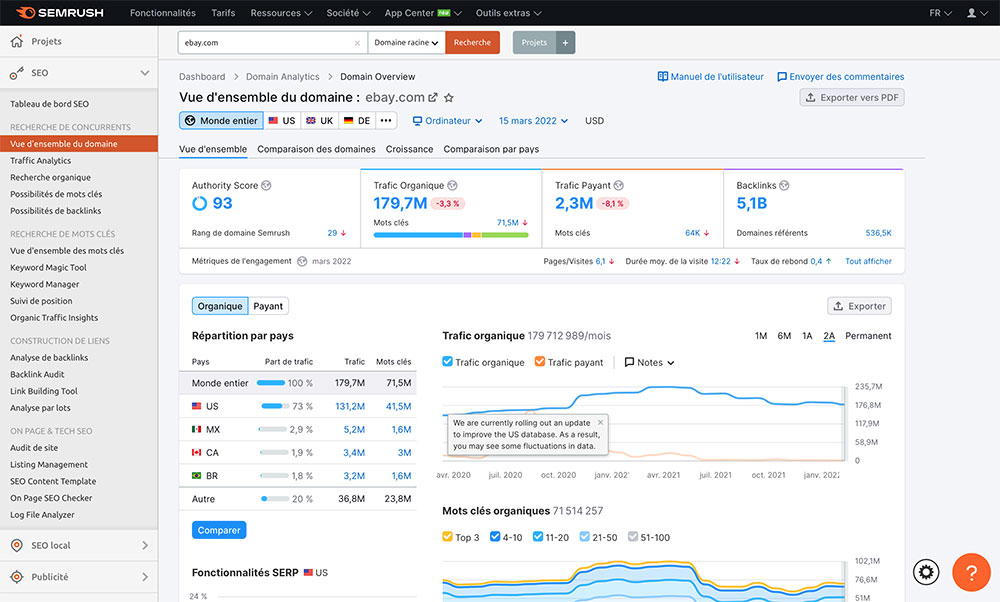The image size is (1000, 602).
Task: Click the more countries ellipsis button
Action: coord(386,121)
